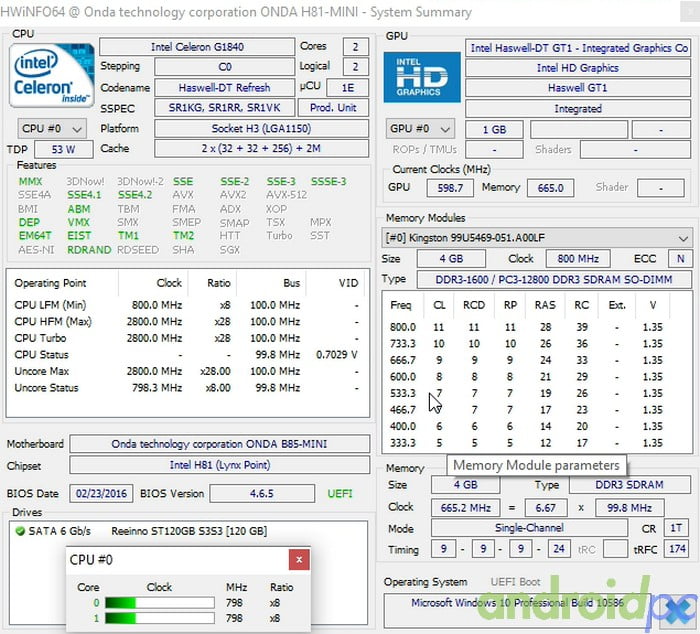Screen dimensions: 700x634
Task: Click the CPU Status row
Action: pos(187,355)
